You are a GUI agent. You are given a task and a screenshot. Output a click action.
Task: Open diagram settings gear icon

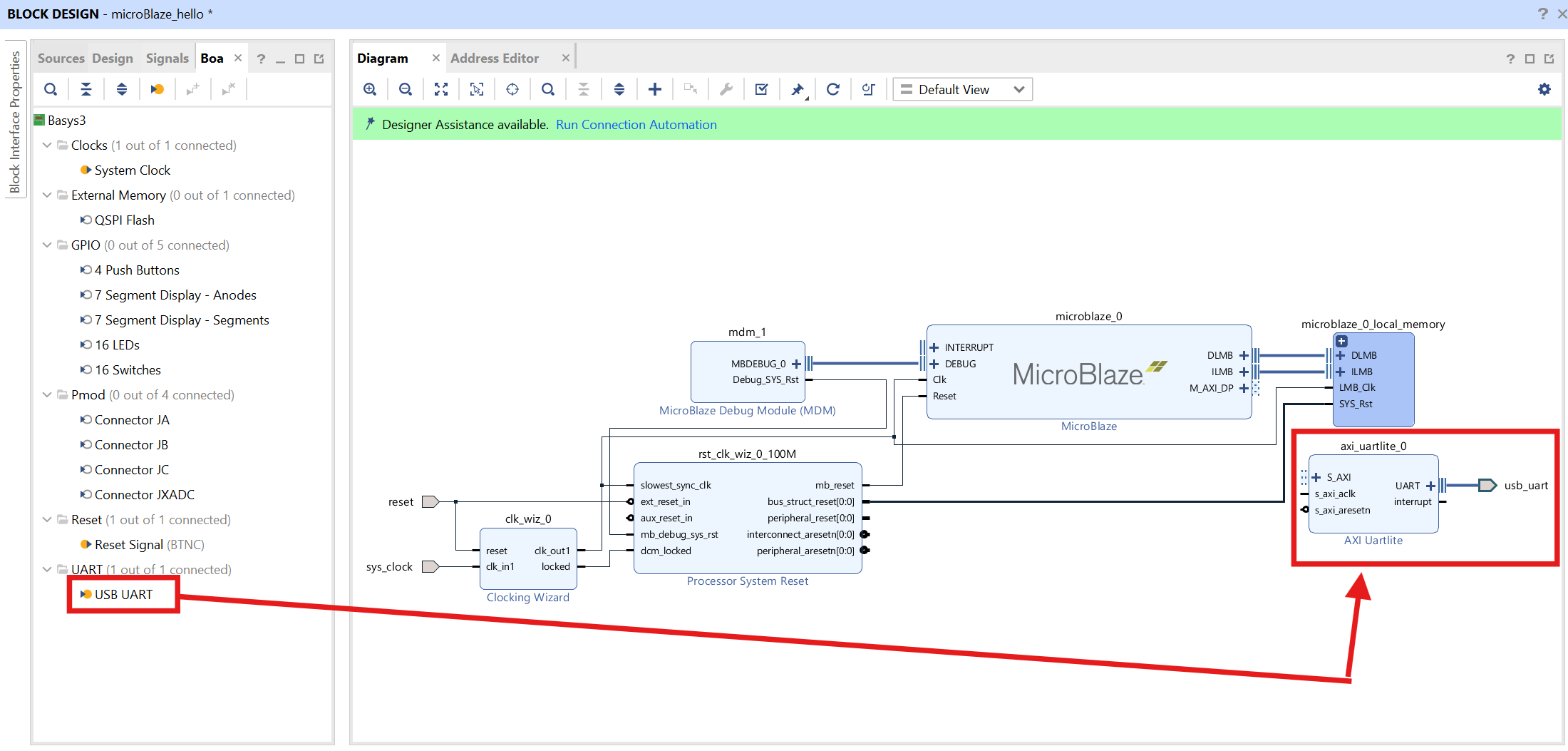[x=1544, y=89]
